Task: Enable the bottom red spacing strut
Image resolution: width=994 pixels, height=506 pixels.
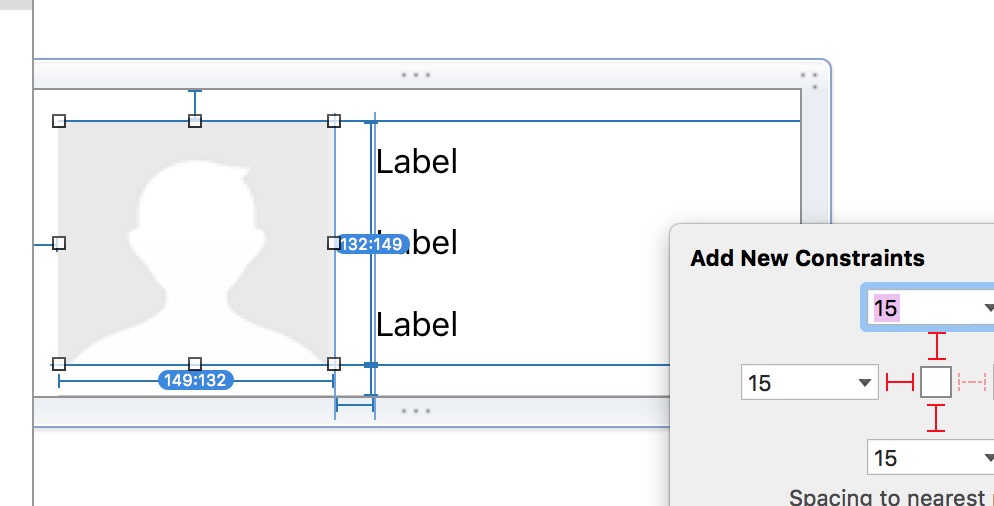Action: [936, 418]
